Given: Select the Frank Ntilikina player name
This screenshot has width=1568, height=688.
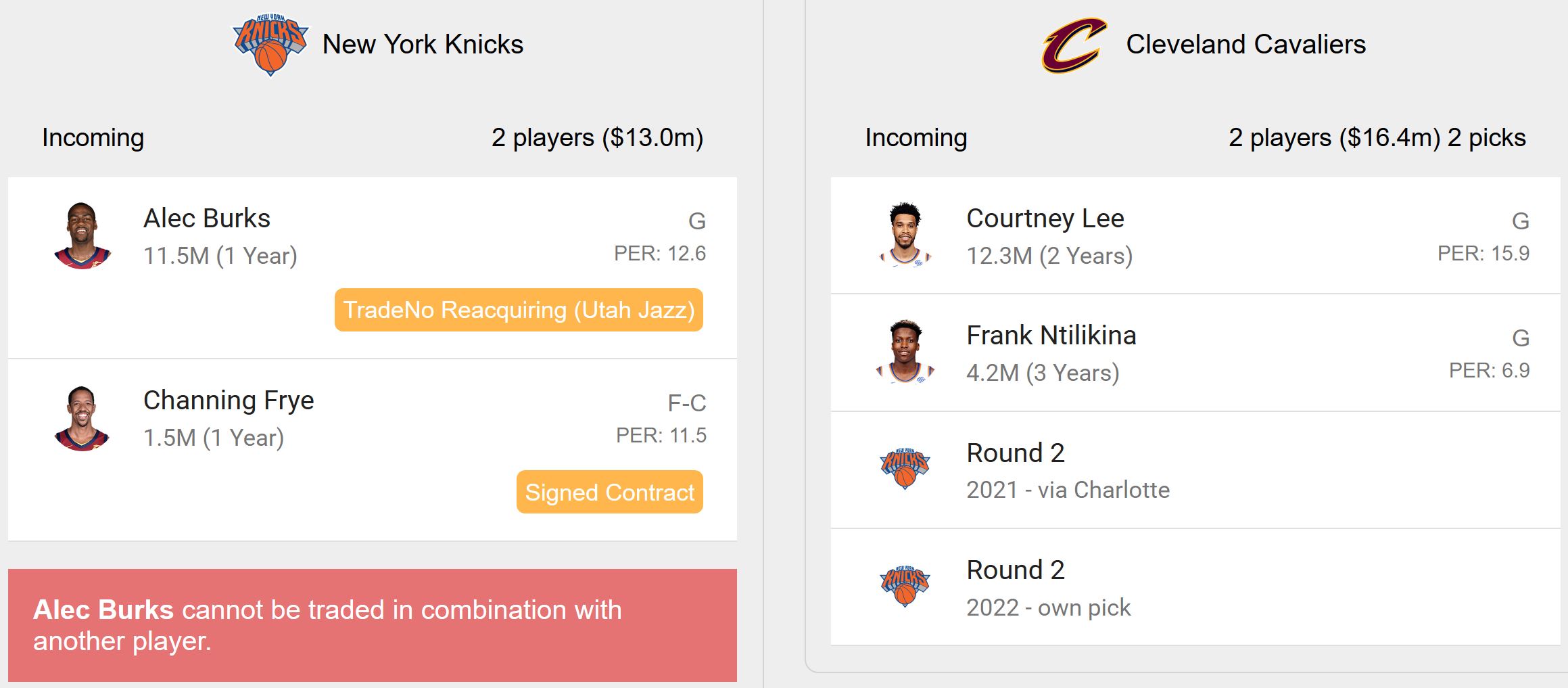Looking at the screenshot, I should pos(1051,336).
